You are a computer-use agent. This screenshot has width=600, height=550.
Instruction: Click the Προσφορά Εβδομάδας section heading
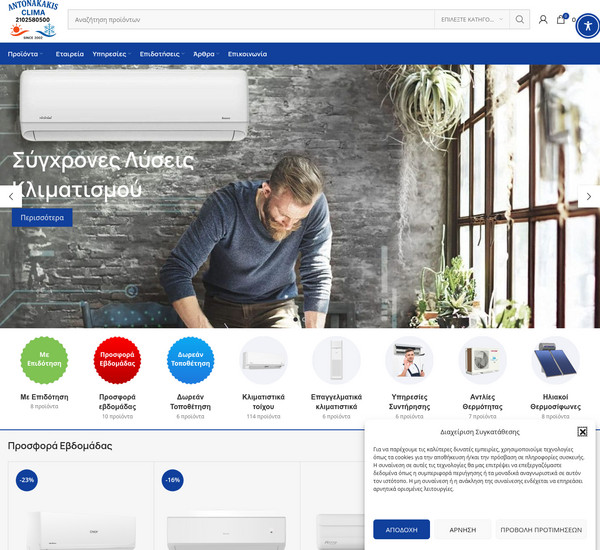[x=60, y=446]
